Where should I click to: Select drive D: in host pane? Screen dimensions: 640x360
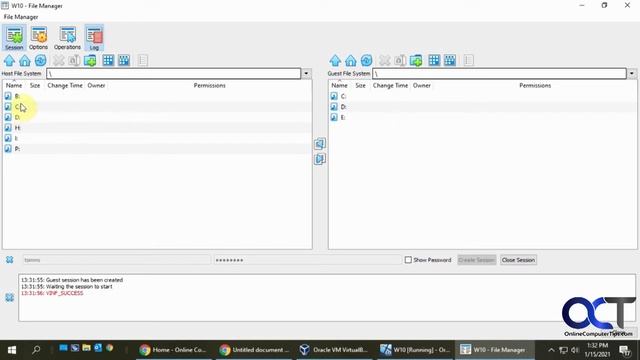click(x=157, y=117)
